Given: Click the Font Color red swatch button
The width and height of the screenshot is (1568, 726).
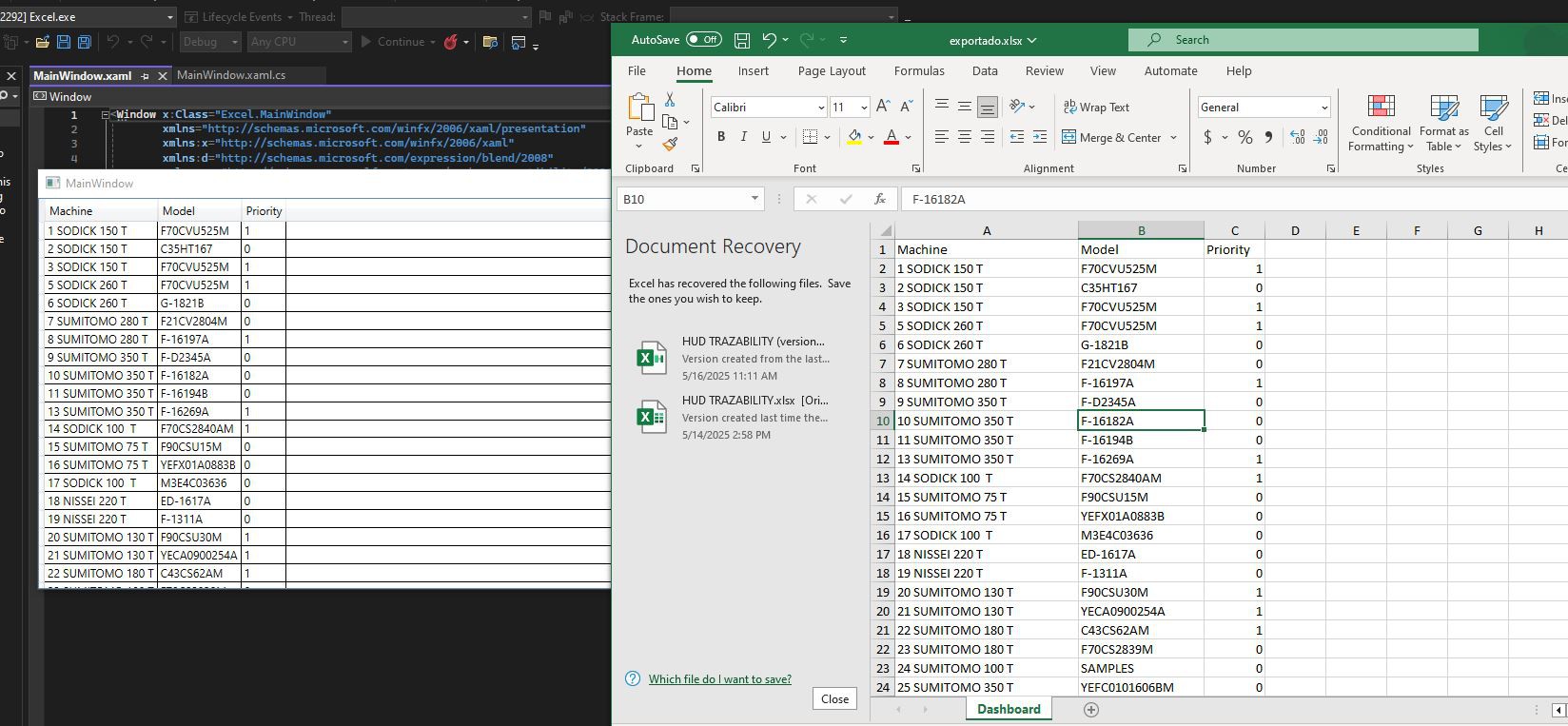Looking at the screenshot, I should coord(891,137).
